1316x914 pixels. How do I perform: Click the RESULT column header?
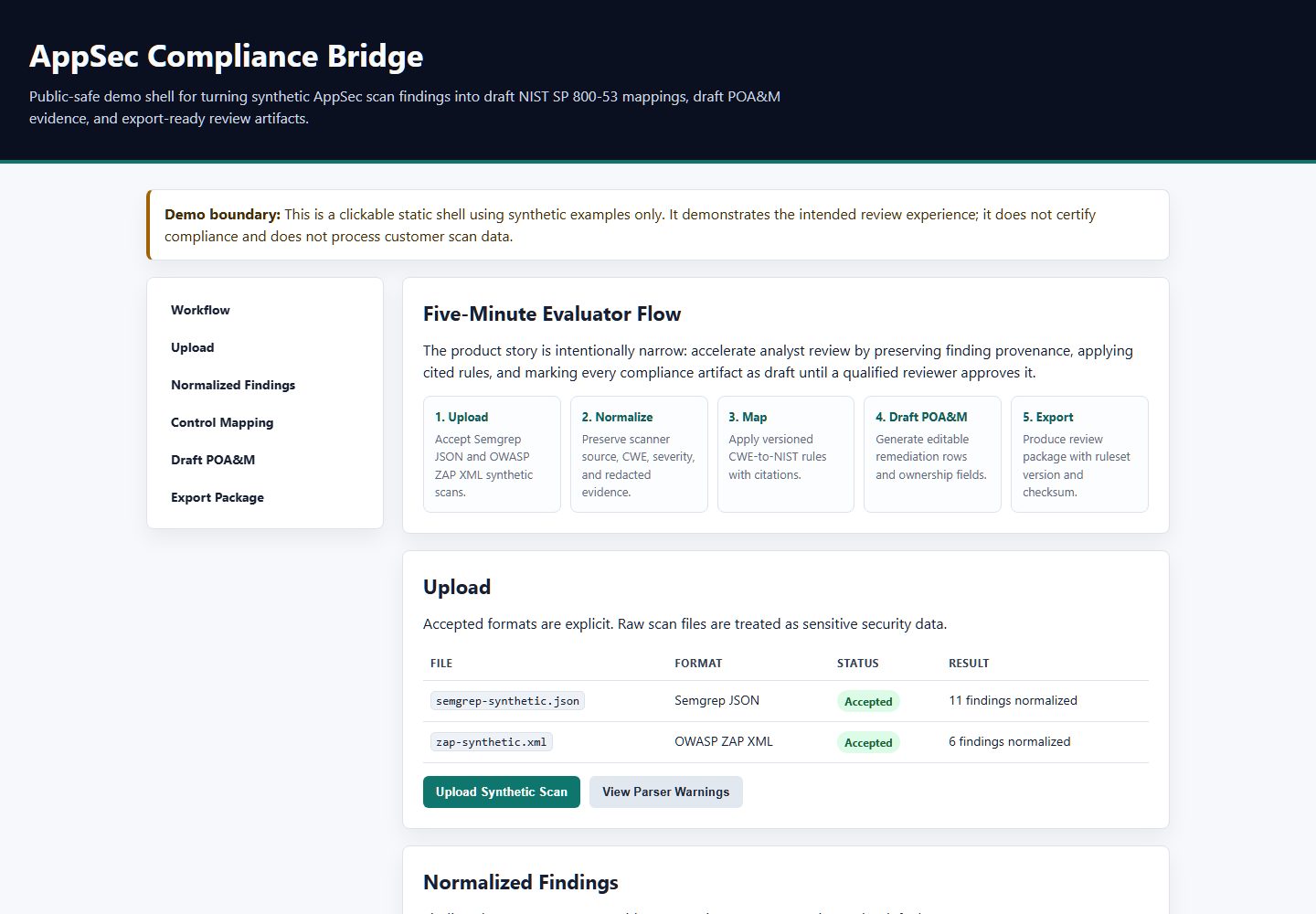pyautogui.click(x=969, y=664)
